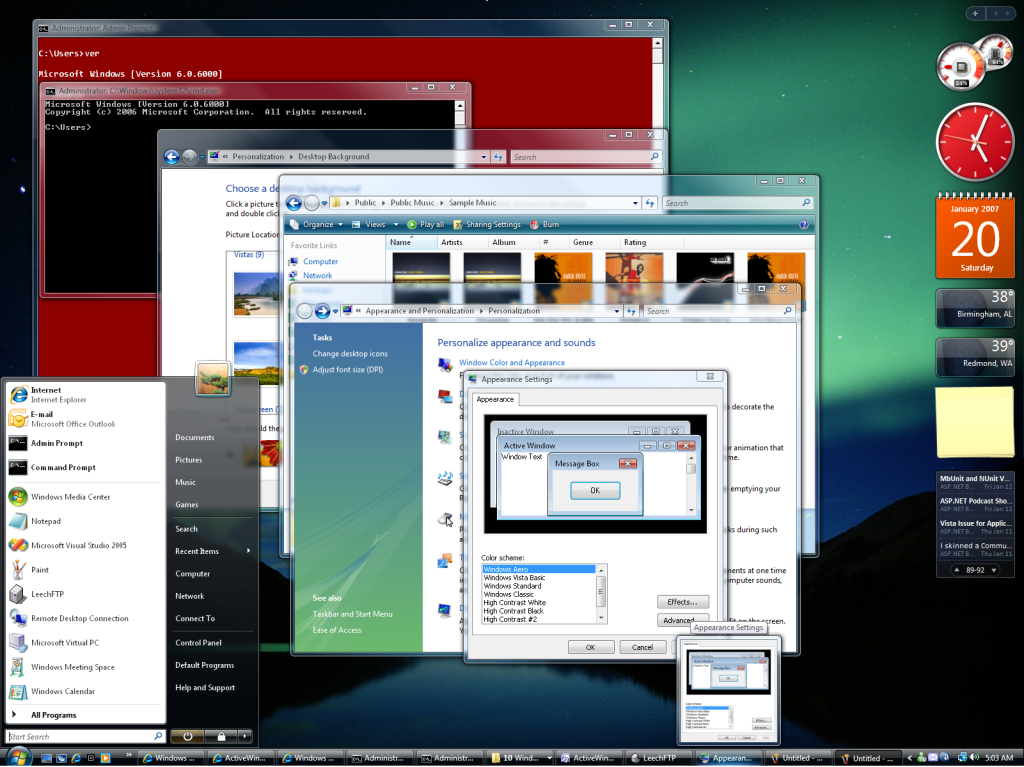Open Taskbar and Start Menu link
1024x767 pixels.
pos(353,614)
